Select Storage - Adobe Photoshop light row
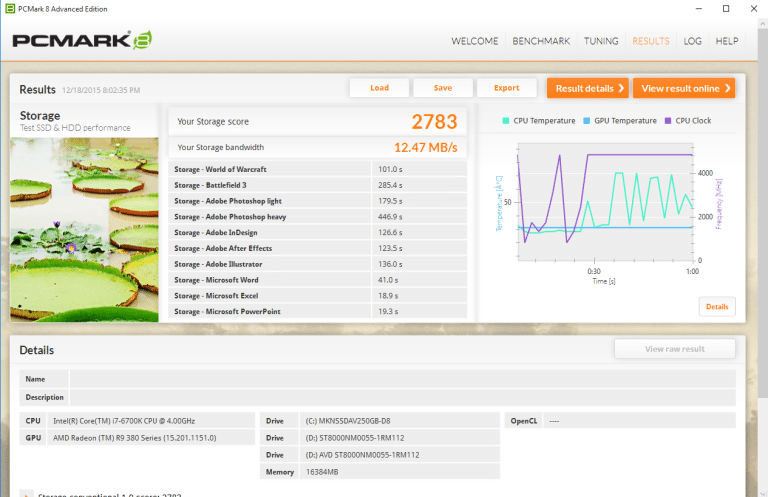Image resolution: width=768 pixels, height=497 pixels. 317,201
